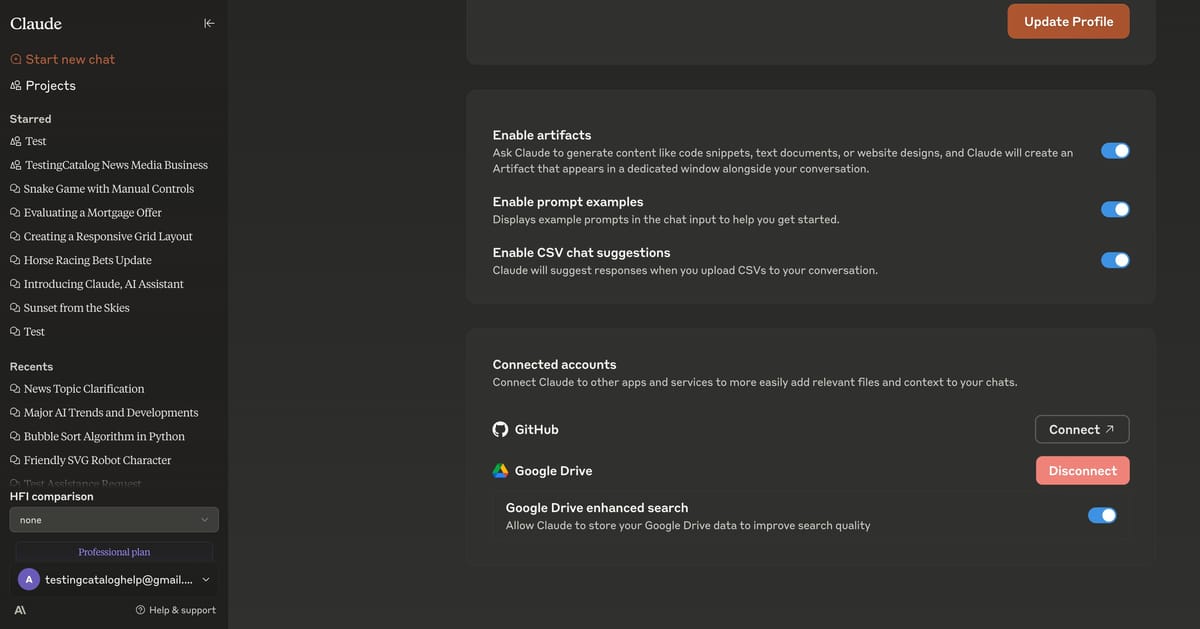Click the Professional plan label
Viewport: 1200px width, 629px height.
click(x=114, y=551)
